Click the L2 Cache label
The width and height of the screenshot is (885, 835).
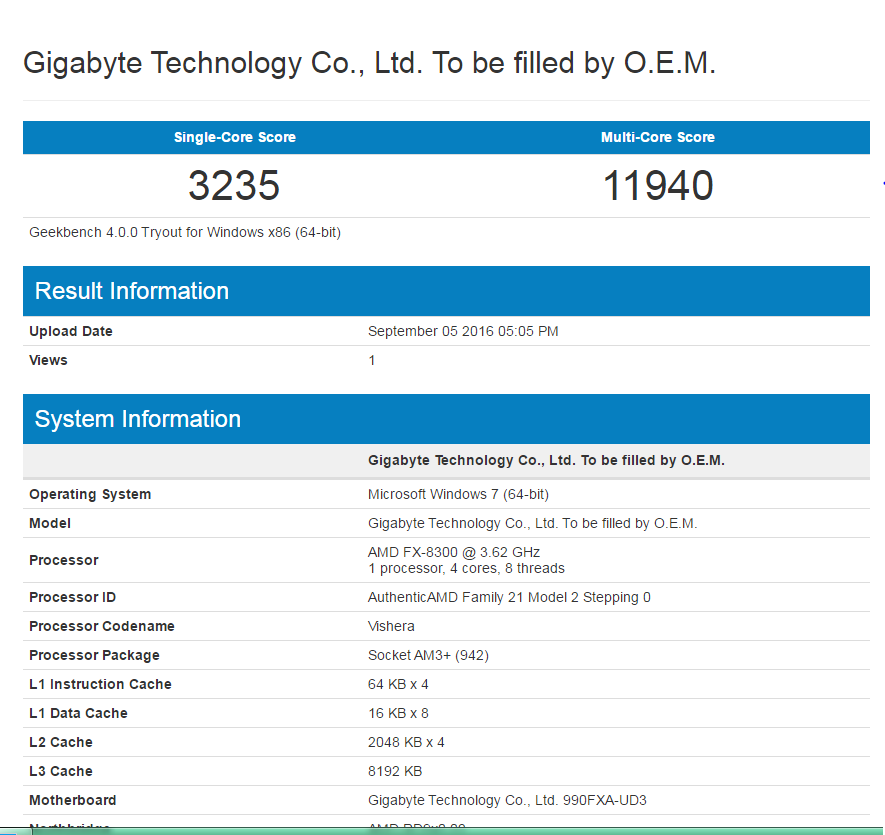pos(60,742)
